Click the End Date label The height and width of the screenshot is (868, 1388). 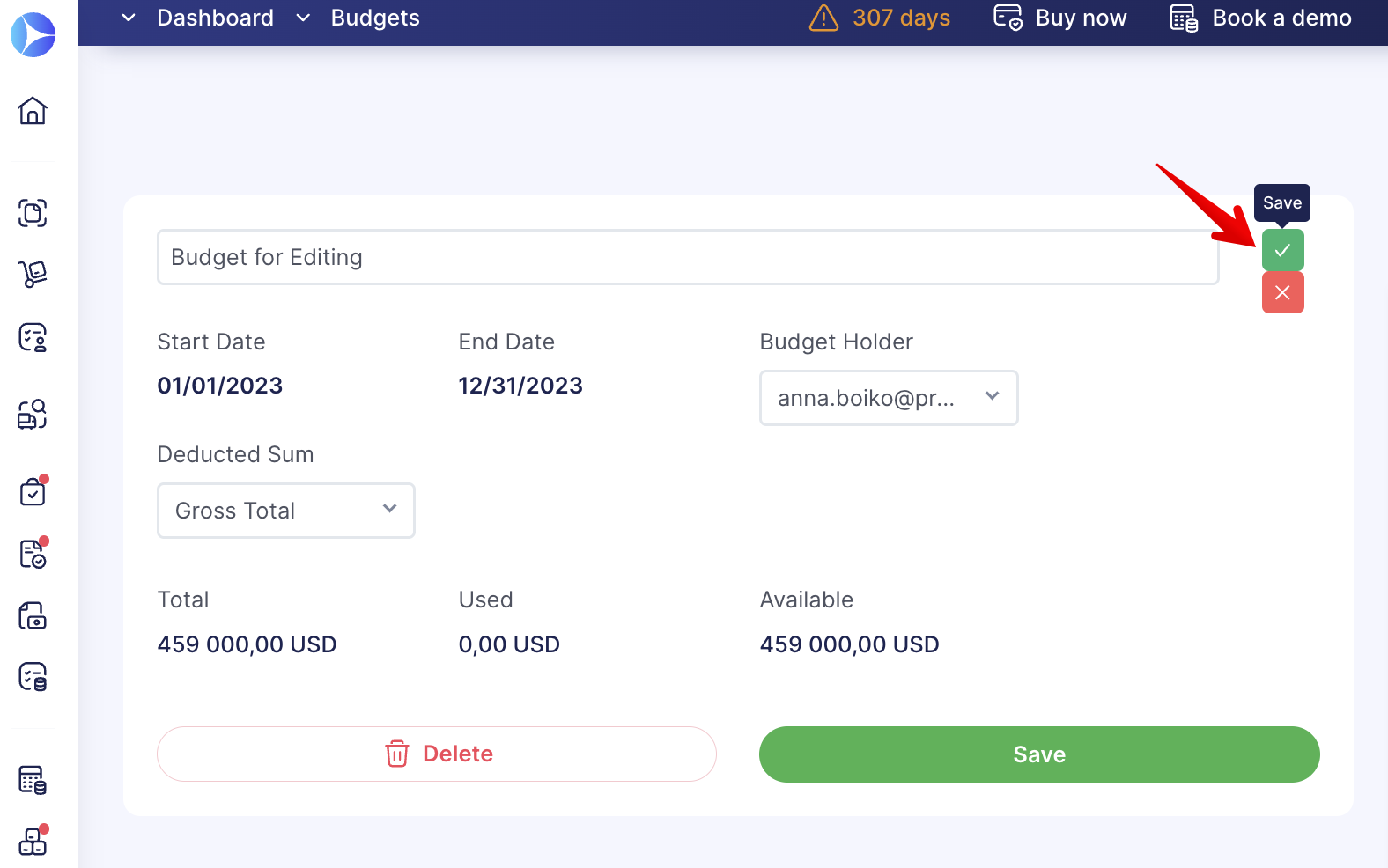pyautogui.click(x=506, y=342)
